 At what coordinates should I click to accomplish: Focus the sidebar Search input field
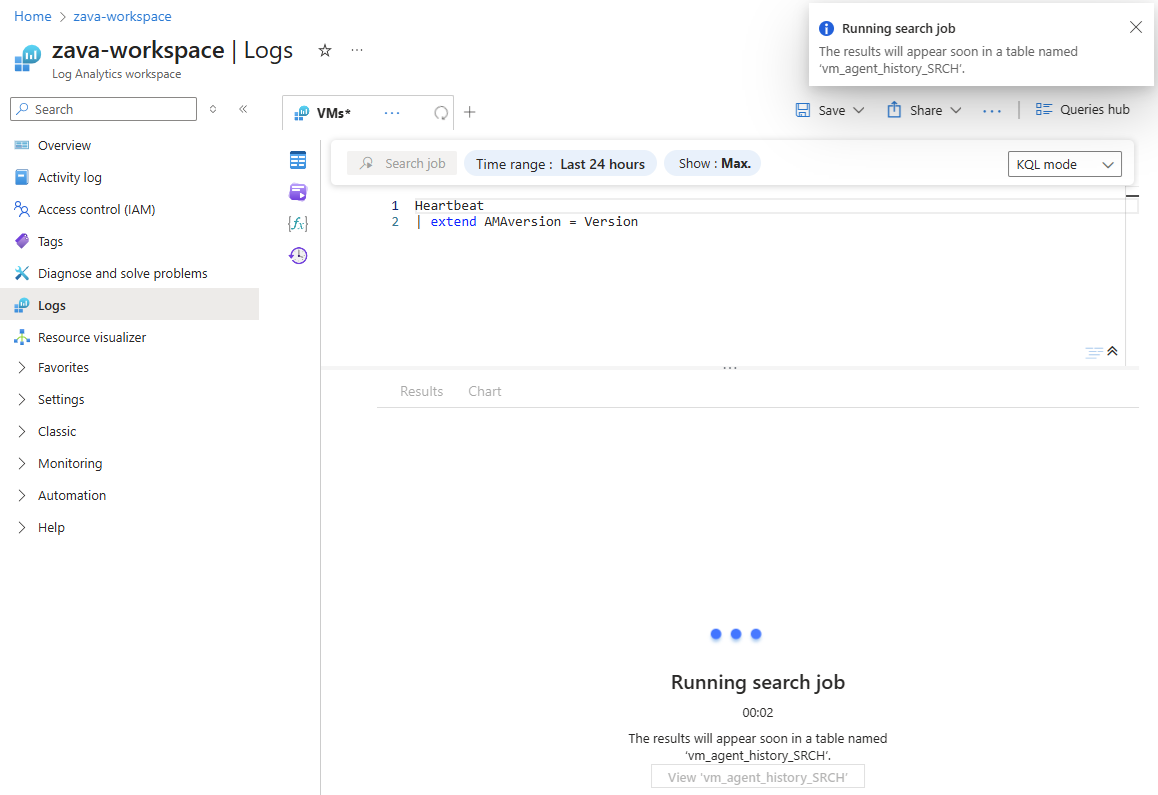point(103,109)
